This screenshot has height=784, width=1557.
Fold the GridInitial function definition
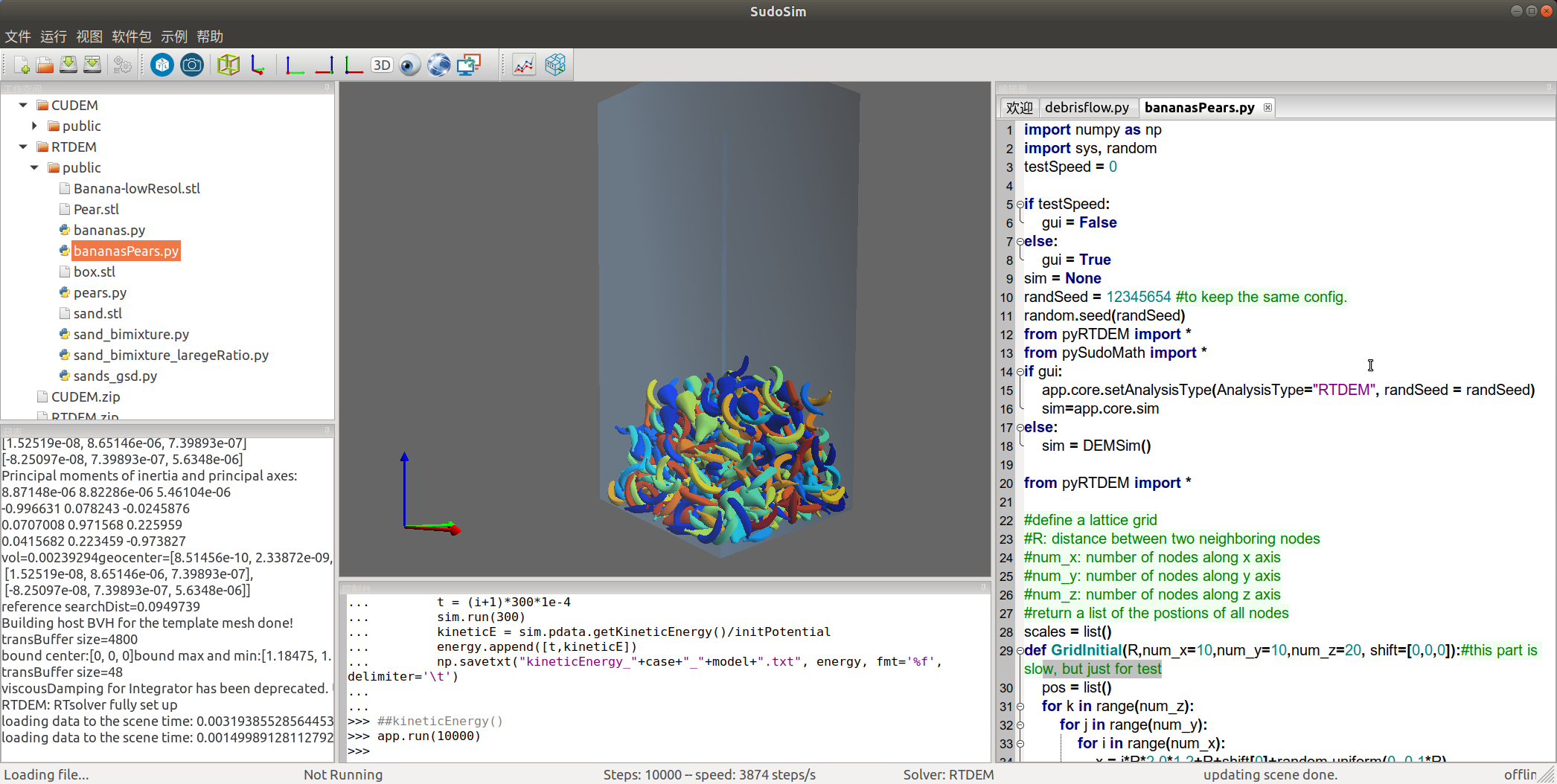click(1020, 651)
